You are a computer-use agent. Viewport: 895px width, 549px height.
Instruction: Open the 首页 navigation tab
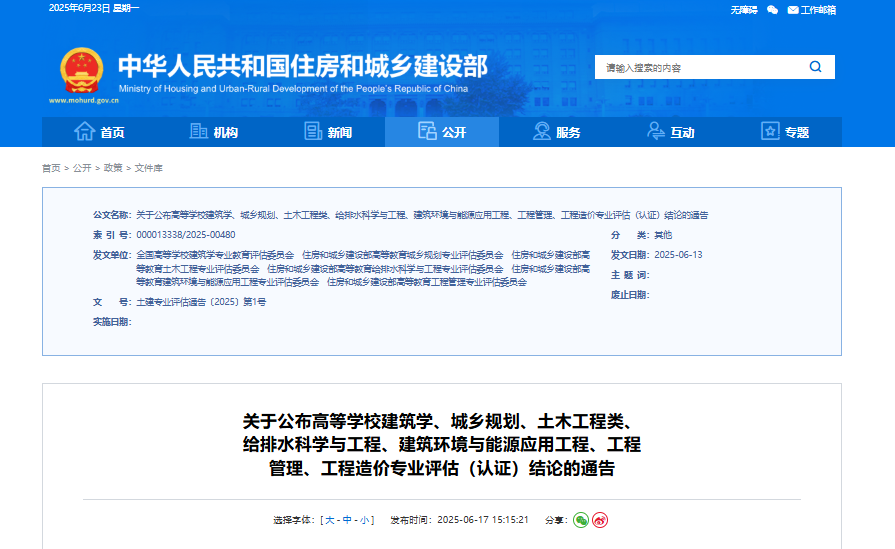pos(99,132)
